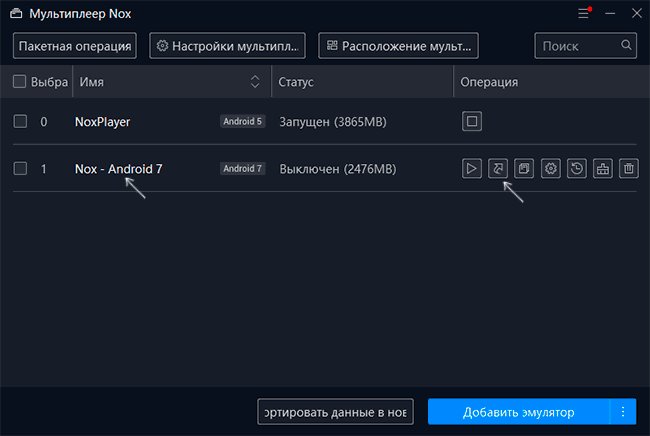
Task: Open the hamburger menu with red dot
Action: (x=584, y=13)
